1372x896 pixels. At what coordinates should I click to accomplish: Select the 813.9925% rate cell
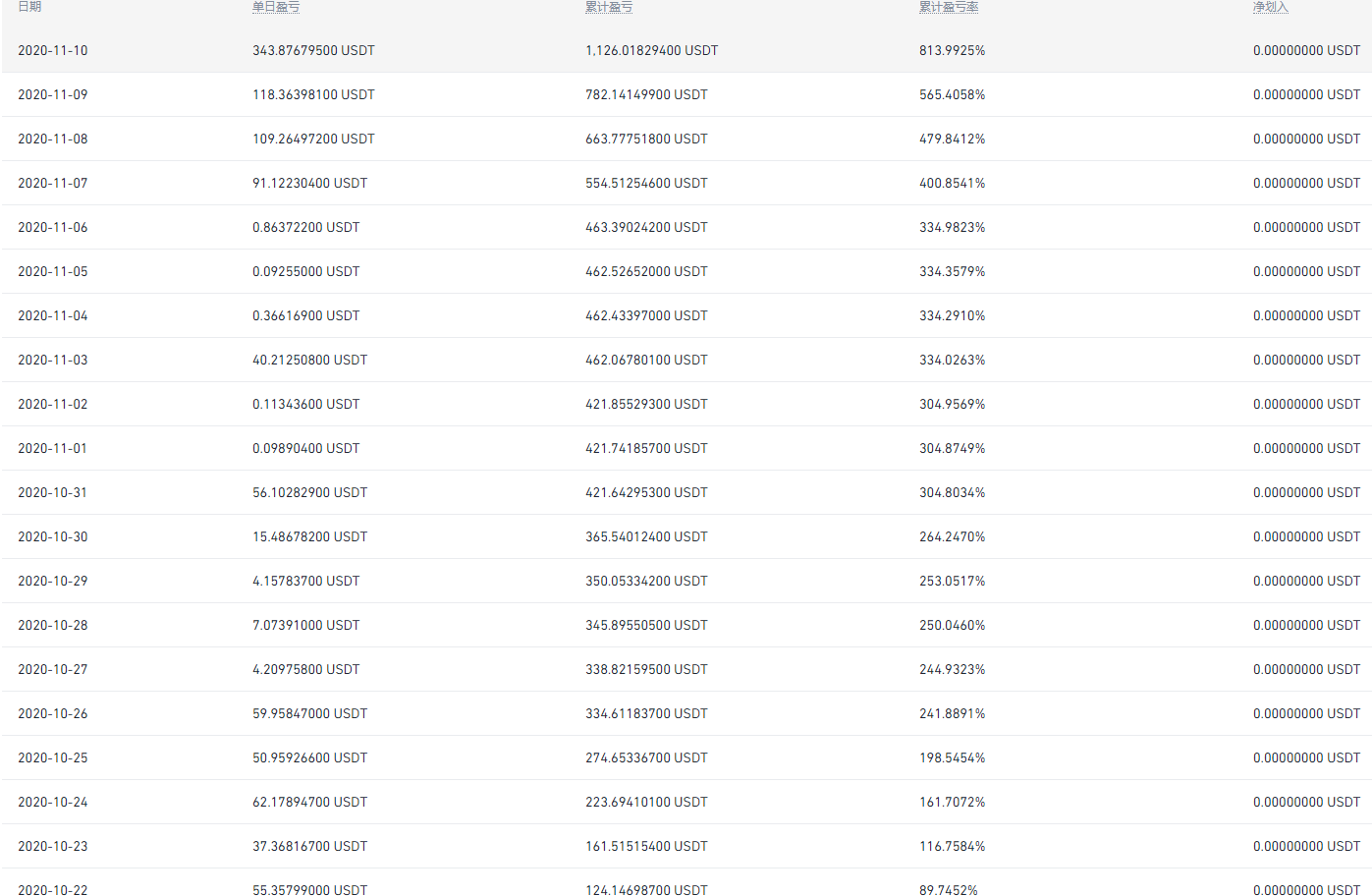[953, 50]
